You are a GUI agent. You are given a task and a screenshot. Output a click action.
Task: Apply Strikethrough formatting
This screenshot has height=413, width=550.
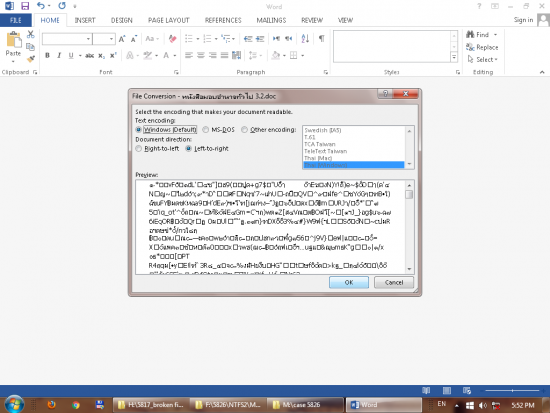coord(89,55)
